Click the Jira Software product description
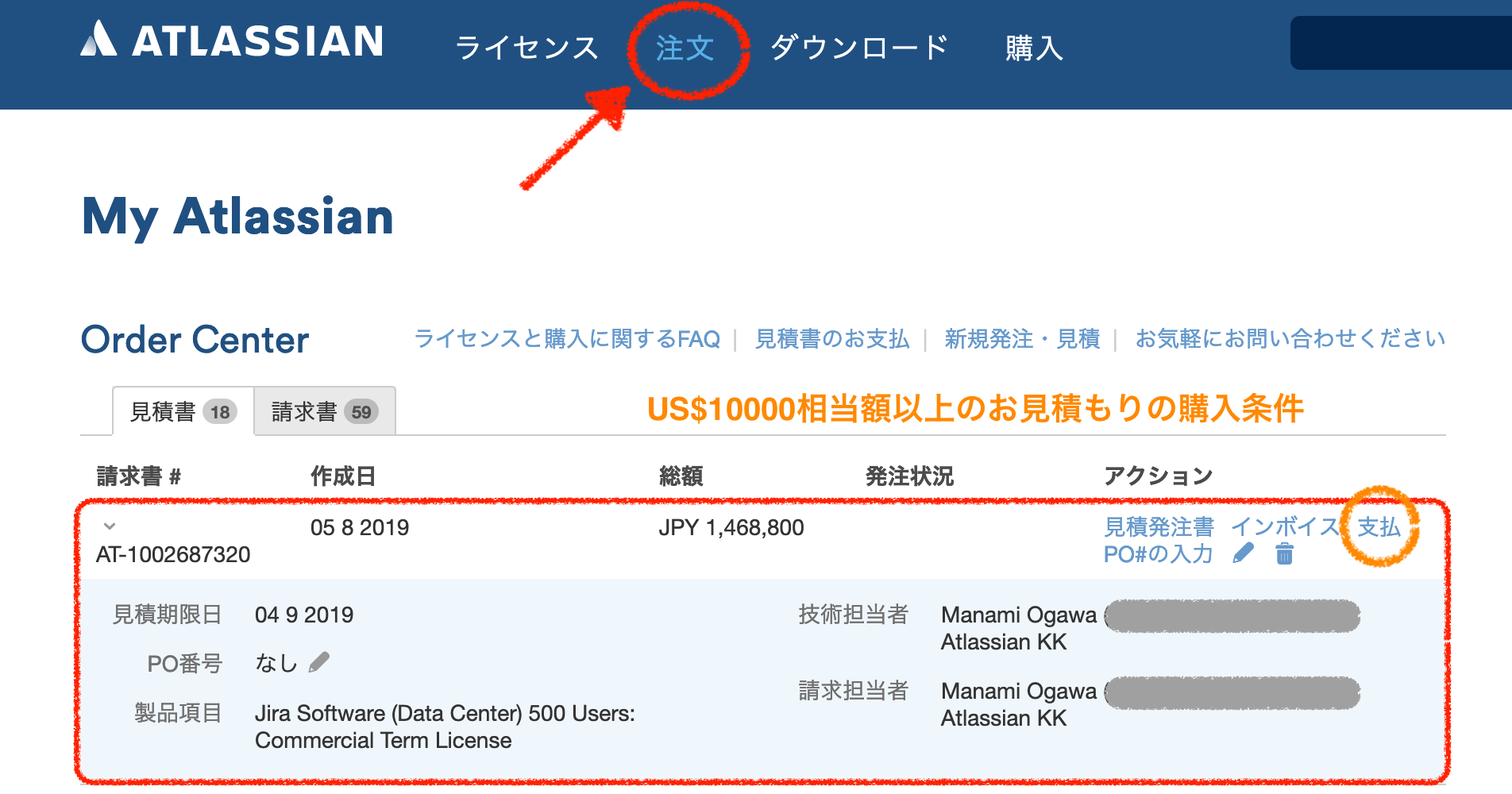 (x=445, y=727)
